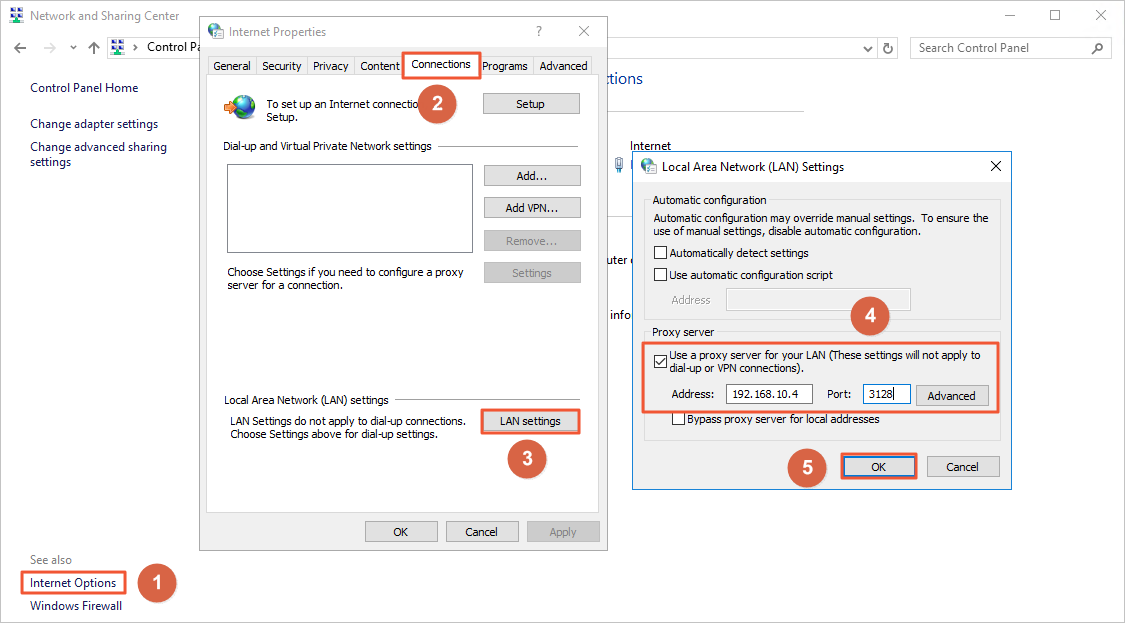Switch to the General tab
Image resolution: width=1125 pixels, height=623 pixels.
232,65
